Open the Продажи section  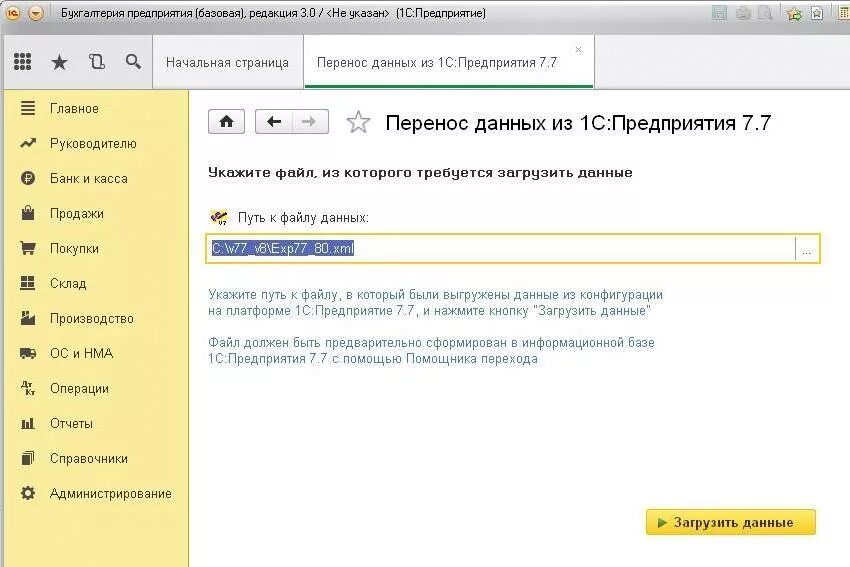[x=94, y=214]
